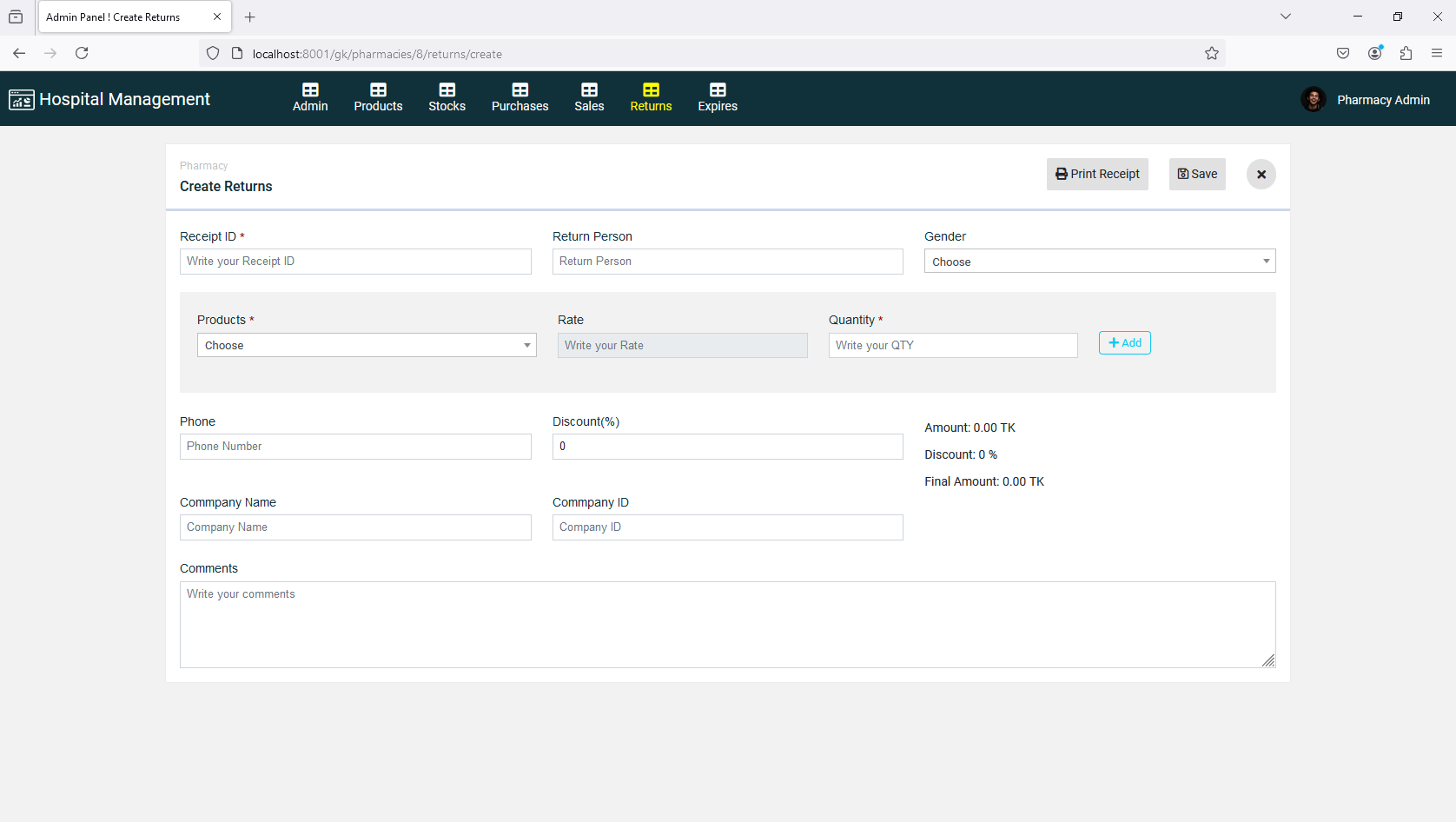1456x822 pixels.
Task: Click the Rate field
Action: (x=683, y=345)
